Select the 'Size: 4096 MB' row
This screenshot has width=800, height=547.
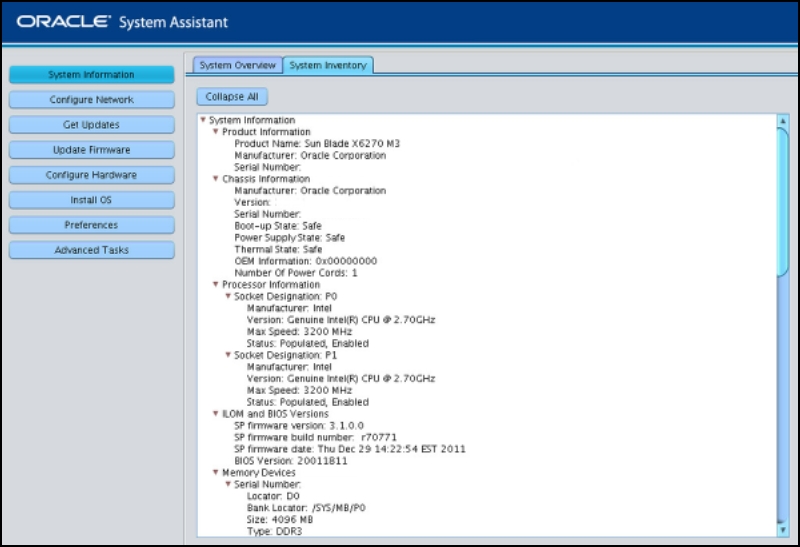pos(280,519)
